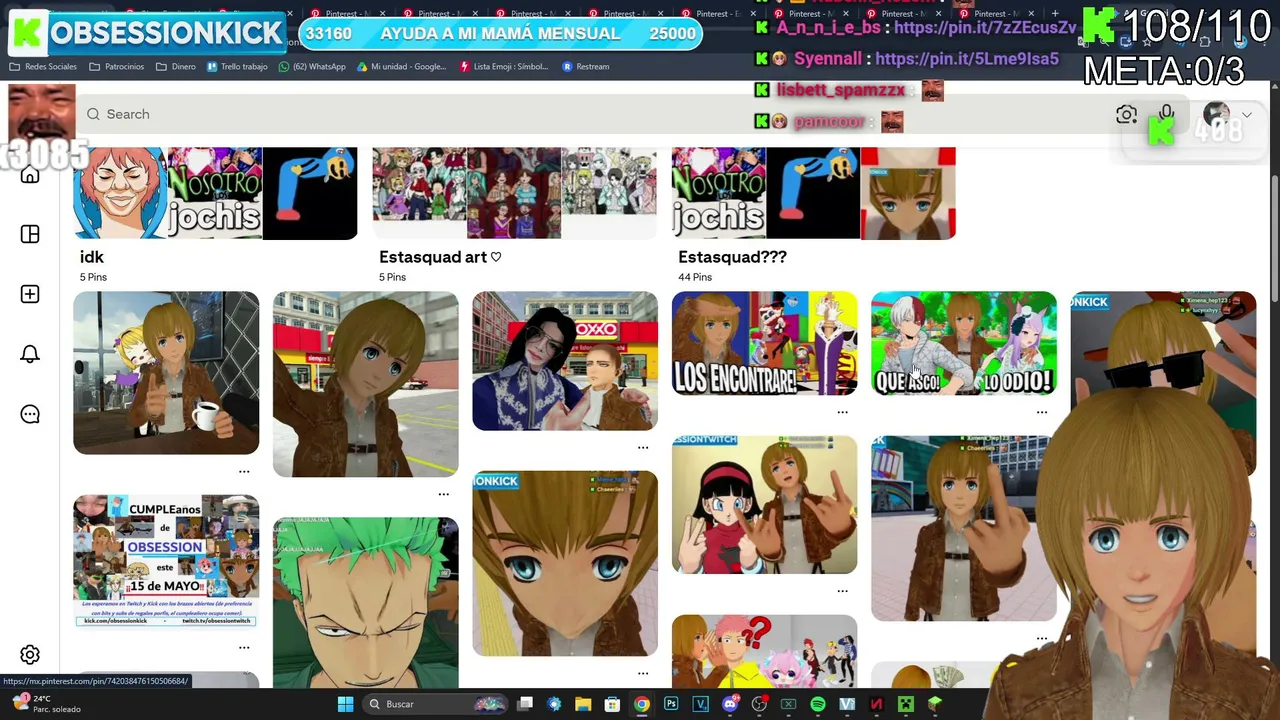Open the pin with the coffee cup
Image resolution: width=1280 pixels, height=720 pixels.
tap(166, 373)
